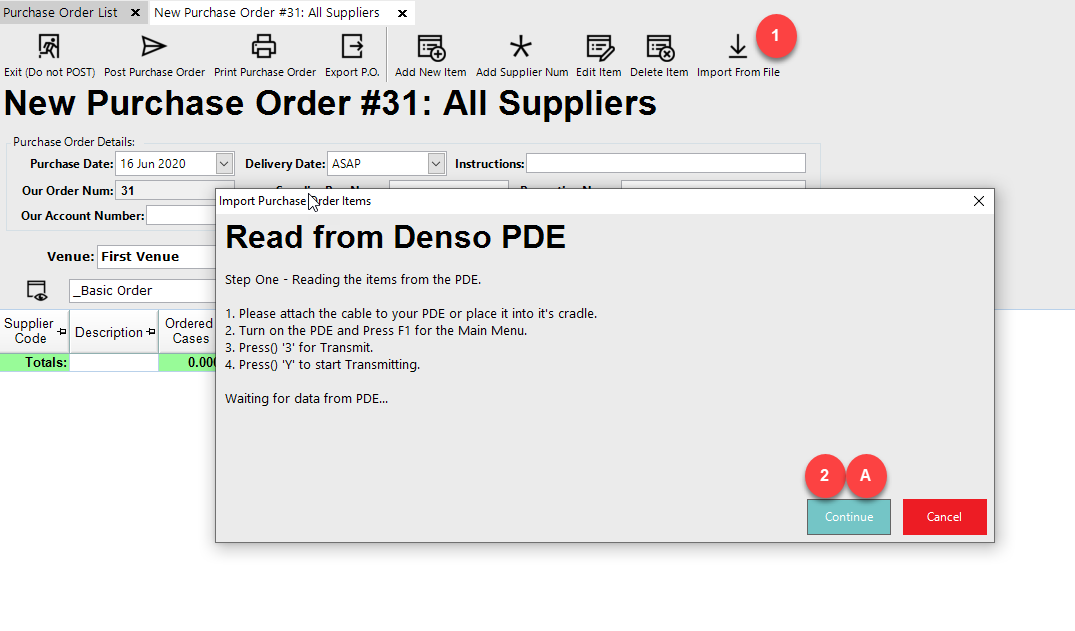Click the Edit Item icon
1075x631 pixels.
pyautogui.click(x=600, y=47)
